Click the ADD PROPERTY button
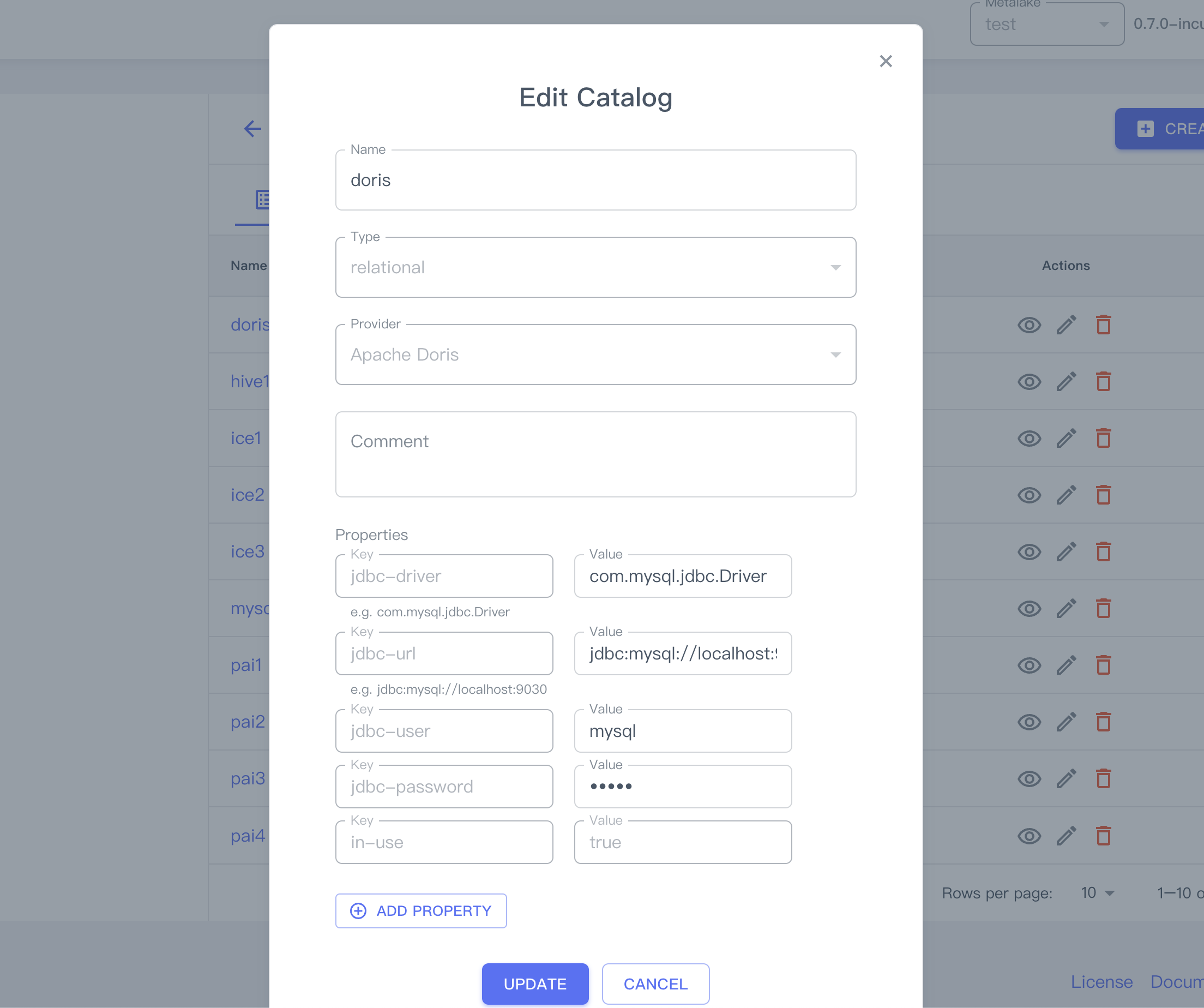1204x1008 pixels. click(421, 910)
